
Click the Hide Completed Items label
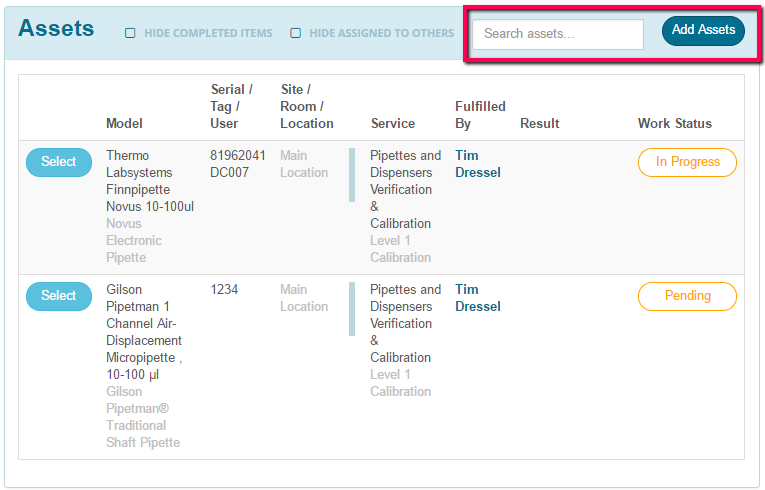(x=208, y=33)
